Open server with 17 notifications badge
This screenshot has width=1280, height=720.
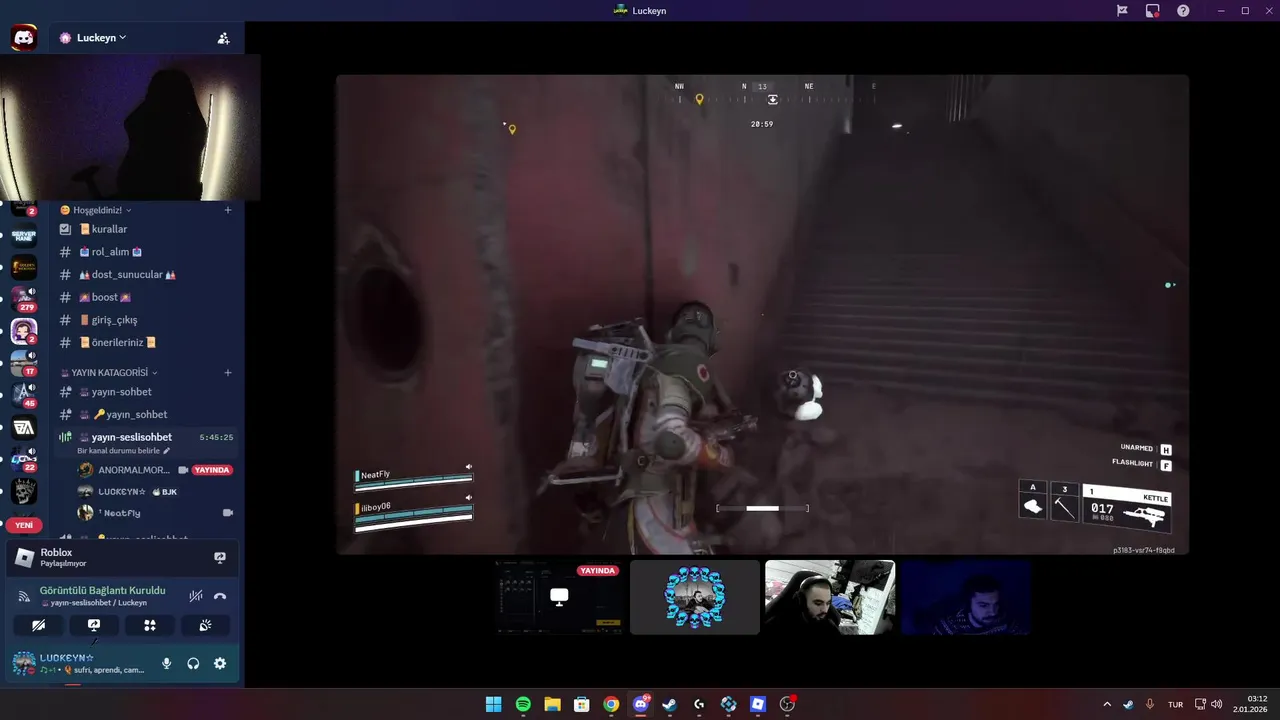[x=24, y=362]
